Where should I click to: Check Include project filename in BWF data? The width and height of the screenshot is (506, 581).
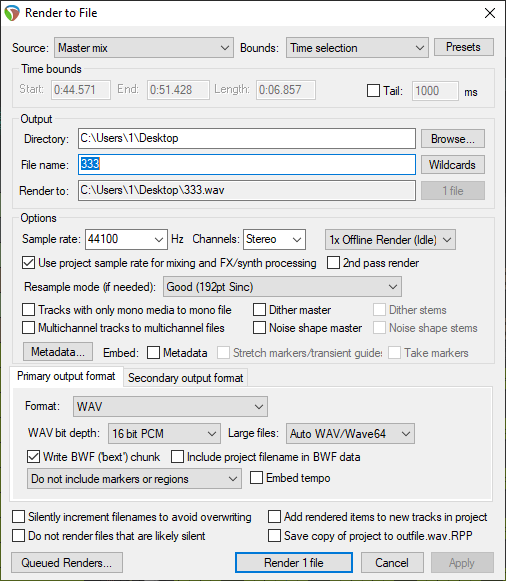[177, 457]
